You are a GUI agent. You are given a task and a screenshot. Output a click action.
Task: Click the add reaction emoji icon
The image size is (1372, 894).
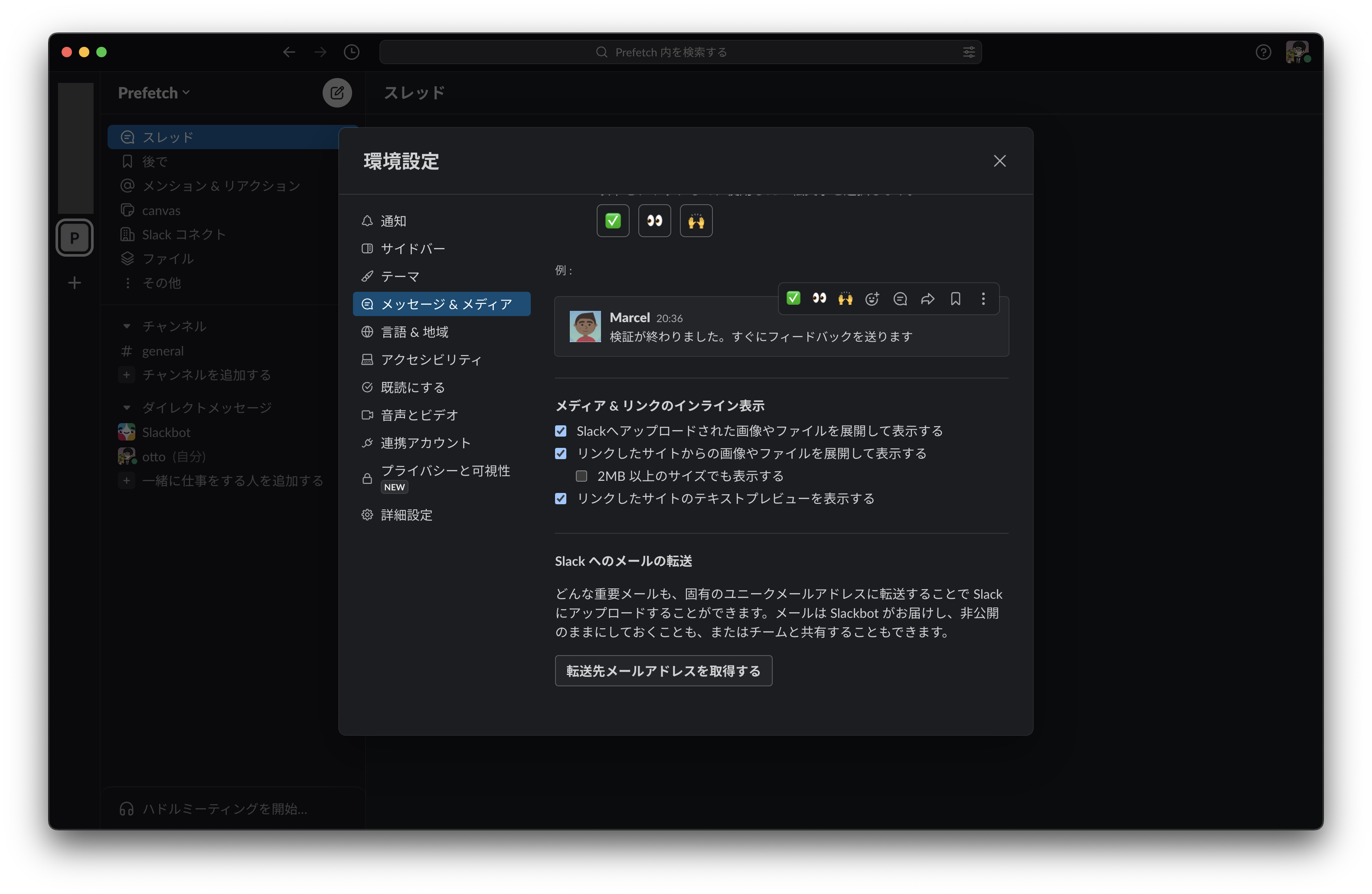[872, 299]
